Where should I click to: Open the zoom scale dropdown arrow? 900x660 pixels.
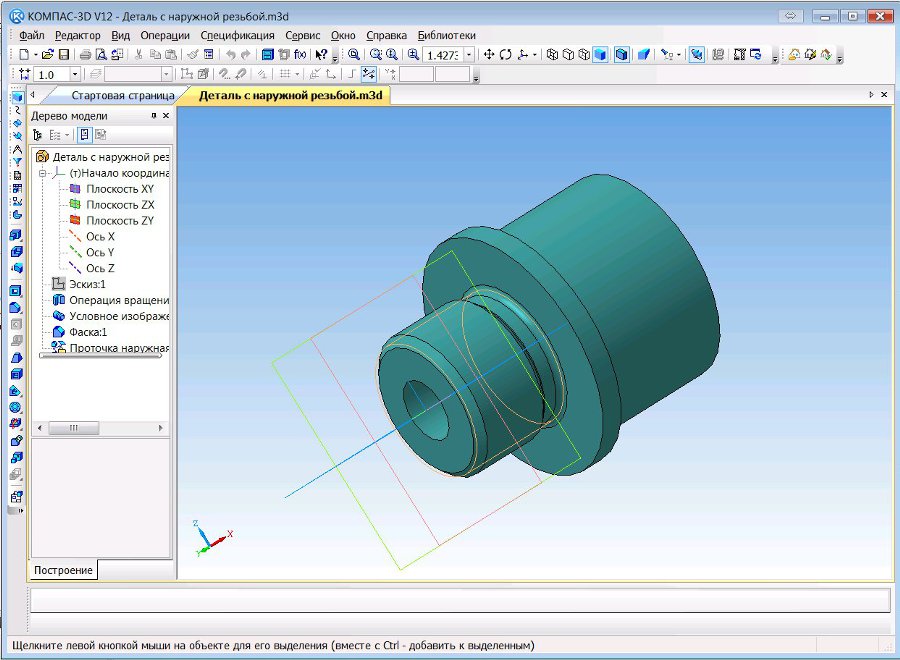coord(469,55)
